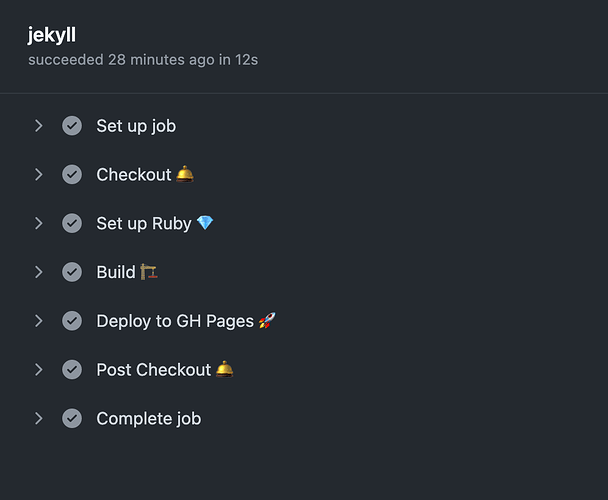Click success checkmark icon beside Build
Image resolution: width=608 pixels, height=500 pixels.
coord(72,272)
